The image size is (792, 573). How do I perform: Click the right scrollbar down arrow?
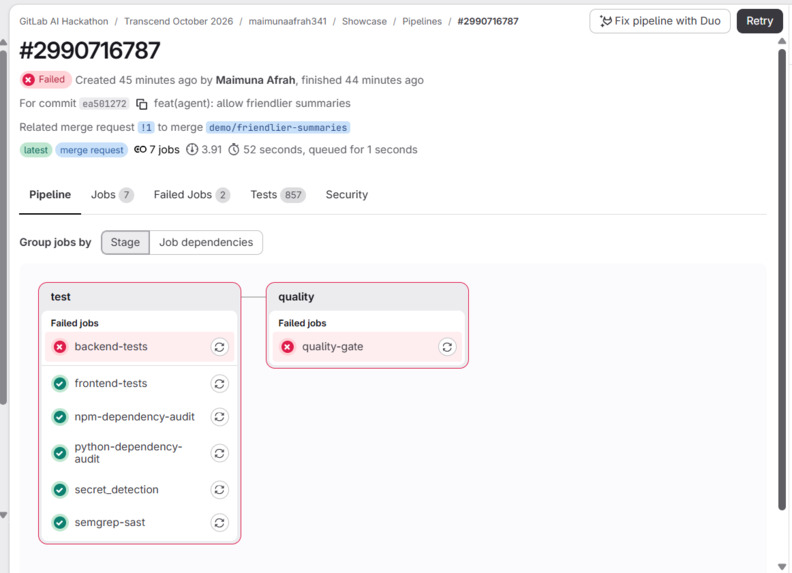click(x=782, y=567)
